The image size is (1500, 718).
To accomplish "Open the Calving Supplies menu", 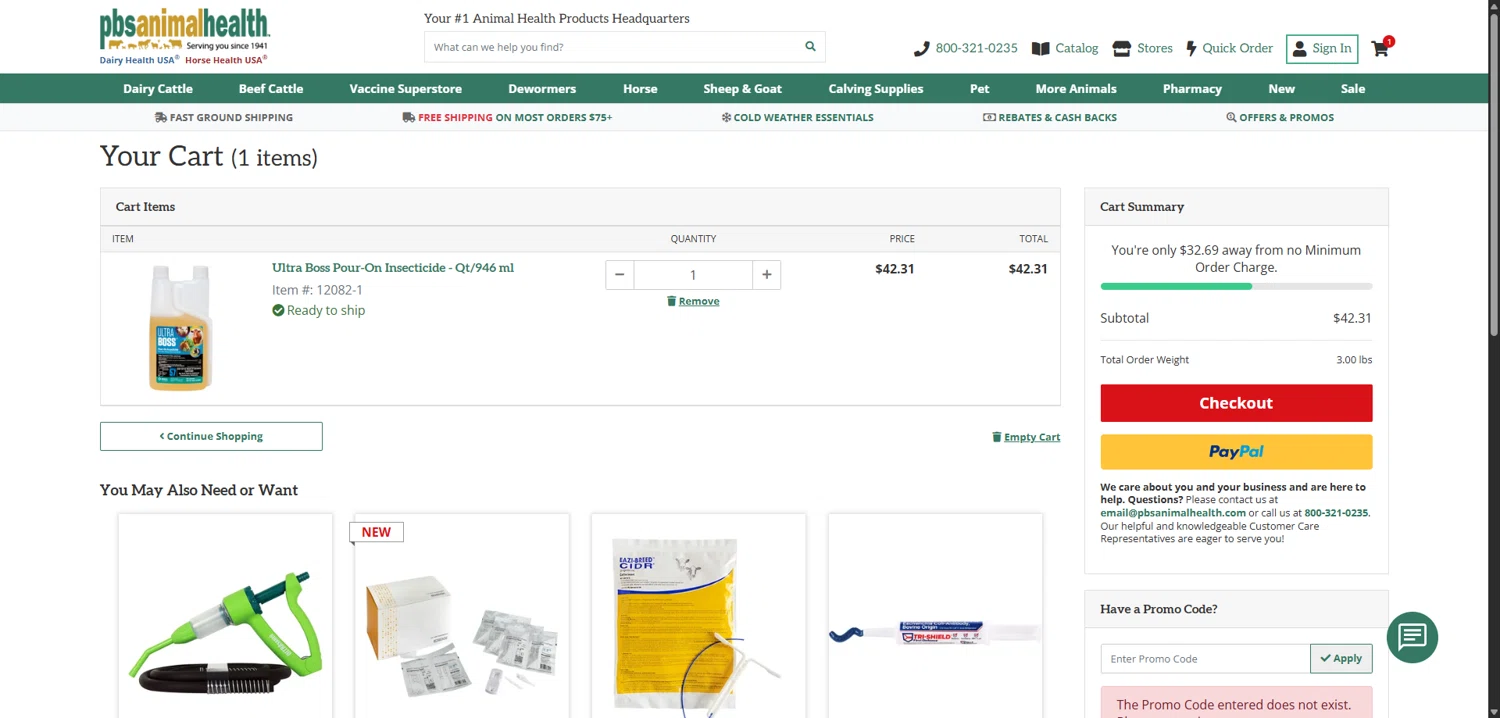I will (876, 88).
